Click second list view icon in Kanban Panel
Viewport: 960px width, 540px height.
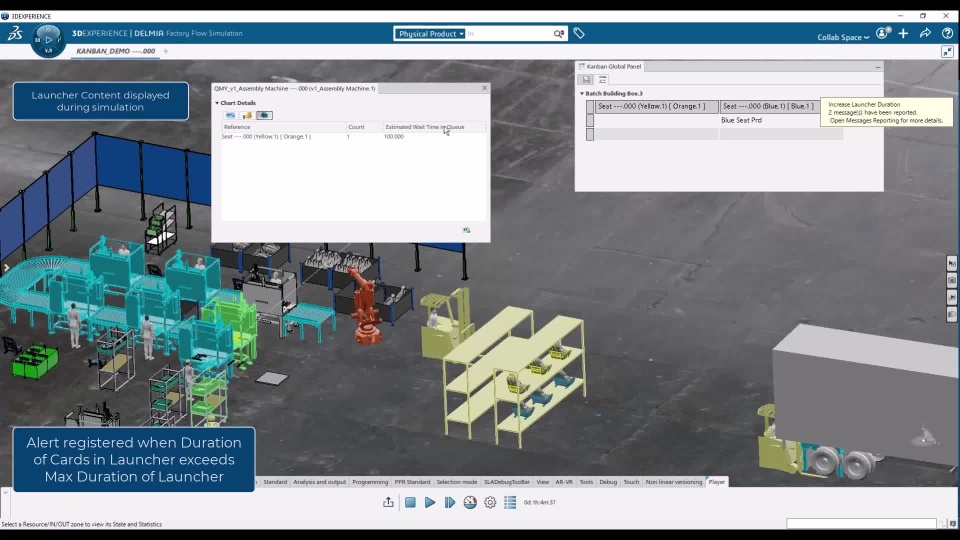602,80
